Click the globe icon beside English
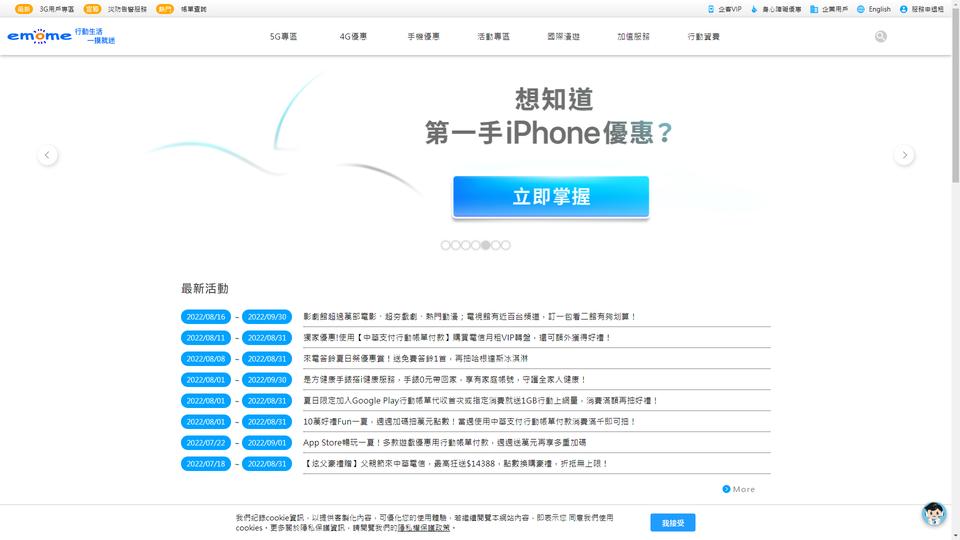The width and height of the screenshot is (960, 540). tap(861, 9)
